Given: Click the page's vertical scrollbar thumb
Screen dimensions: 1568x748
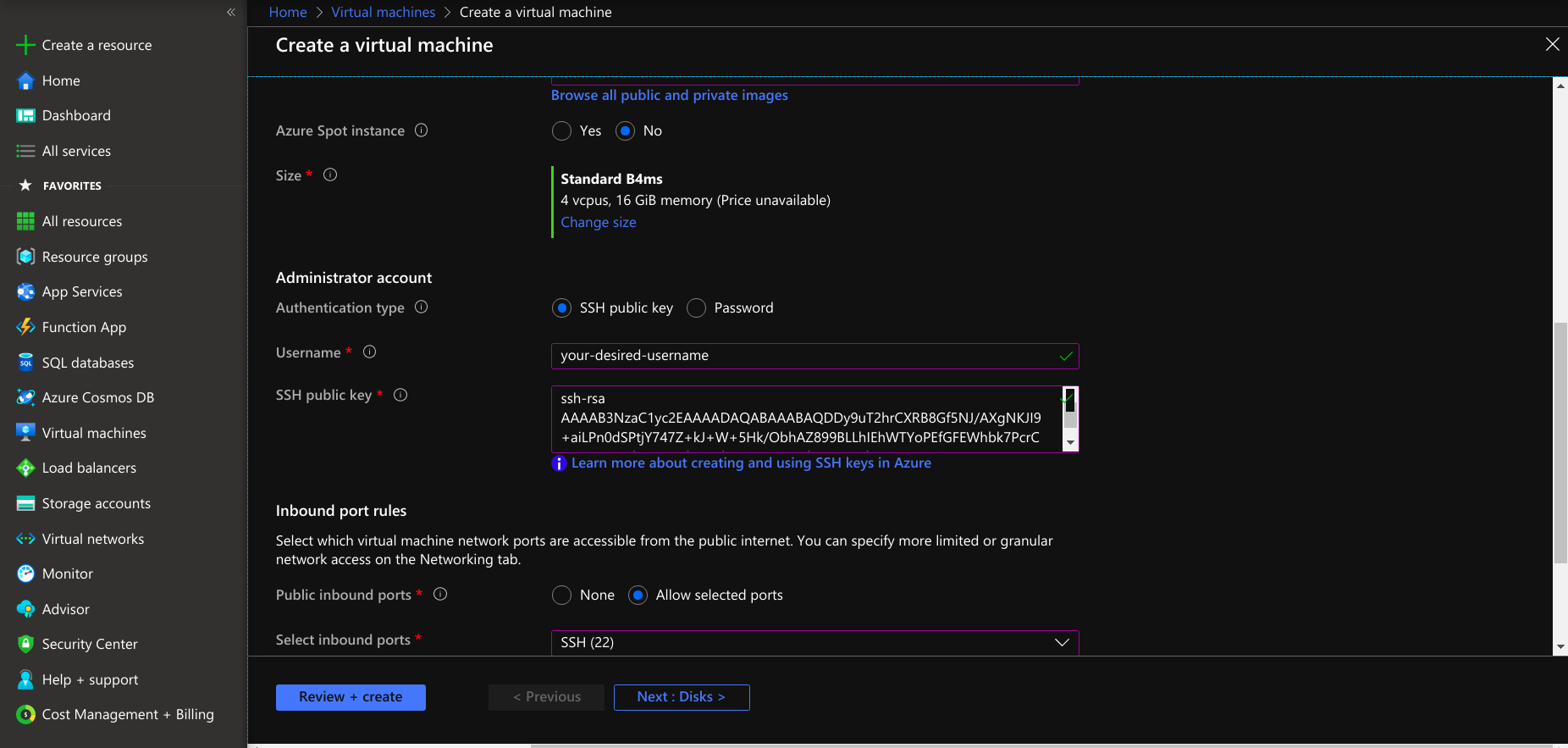Looking at the screenshot, I should point(1560,440).
